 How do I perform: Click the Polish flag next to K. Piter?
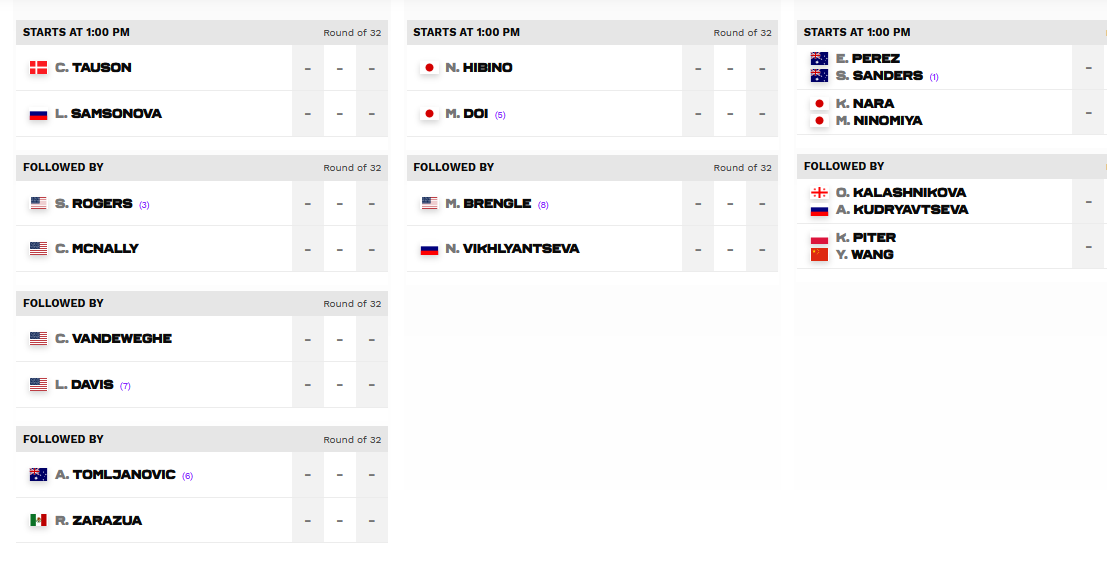[x=819, y=238]
